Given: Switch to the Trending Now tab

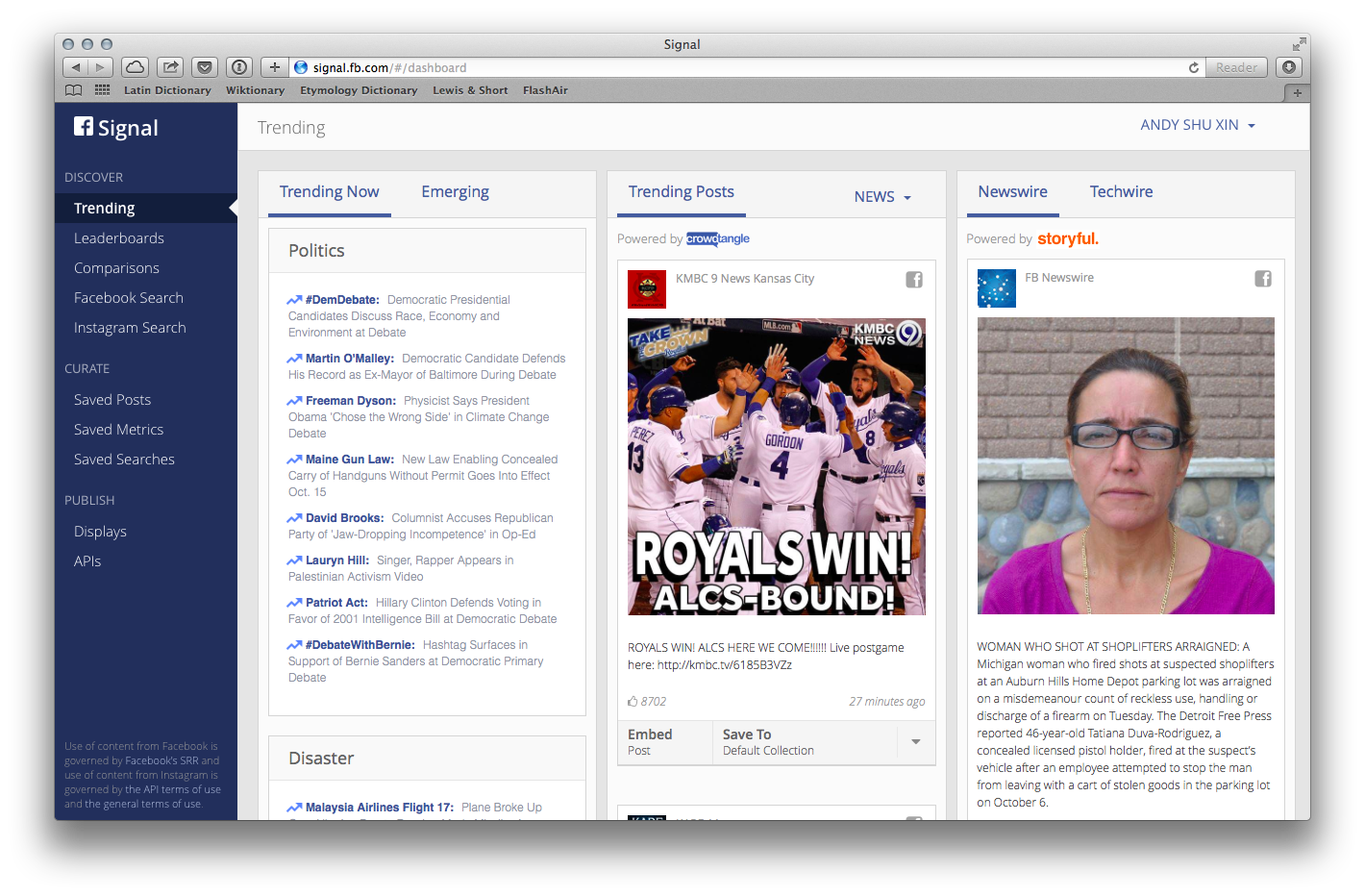Looking at the screenshot, I should (x=330, y=192).
